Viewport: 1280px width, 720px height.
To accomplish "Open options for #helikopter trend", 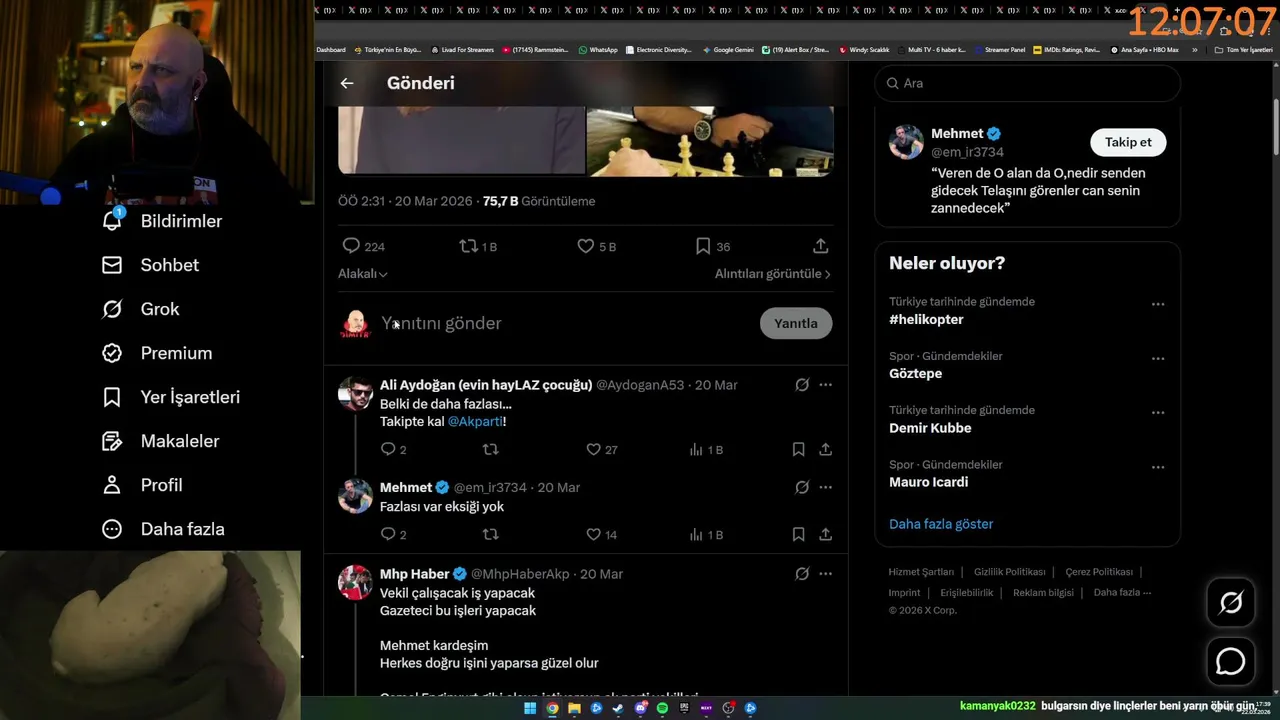I will (1158, 304).
